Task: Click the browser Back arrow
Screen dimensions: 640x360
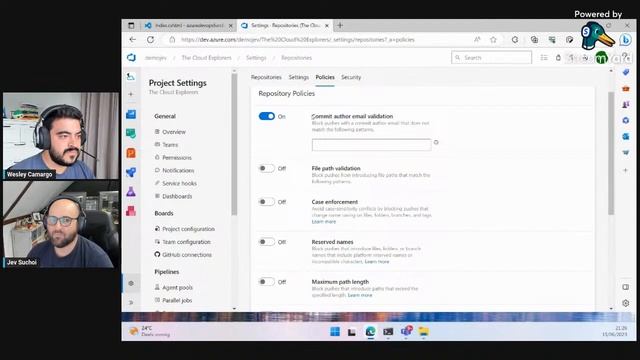Action: click(x=133, y=40)
